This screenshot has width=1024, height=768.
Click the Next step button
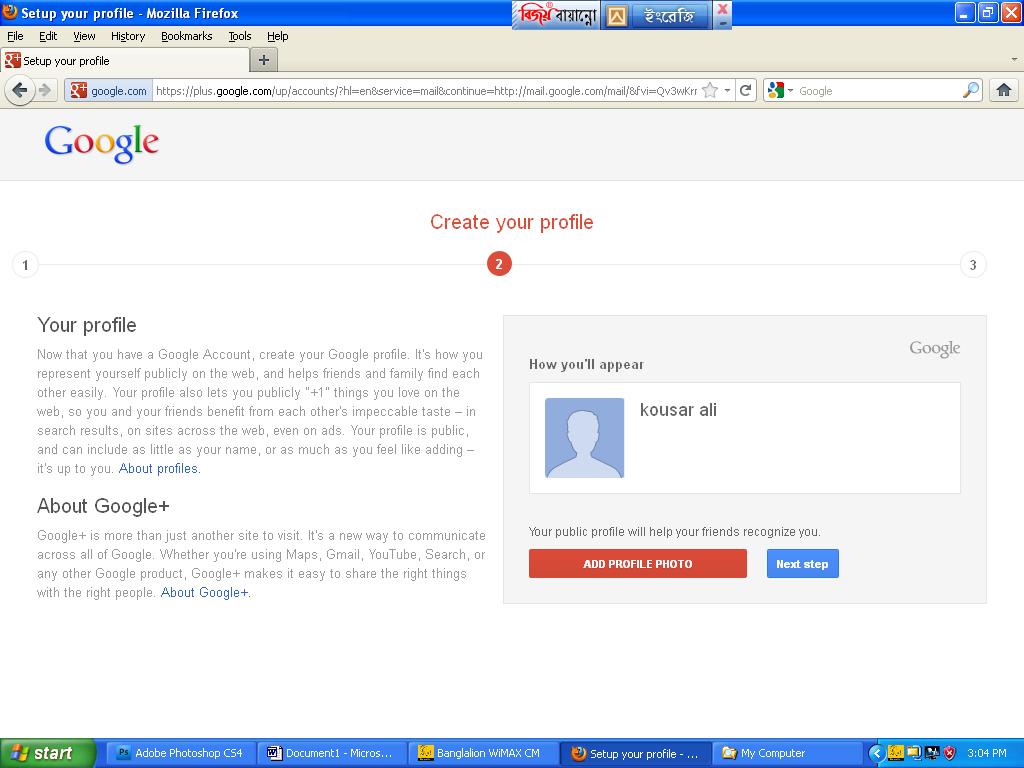[x=802, y=564]
